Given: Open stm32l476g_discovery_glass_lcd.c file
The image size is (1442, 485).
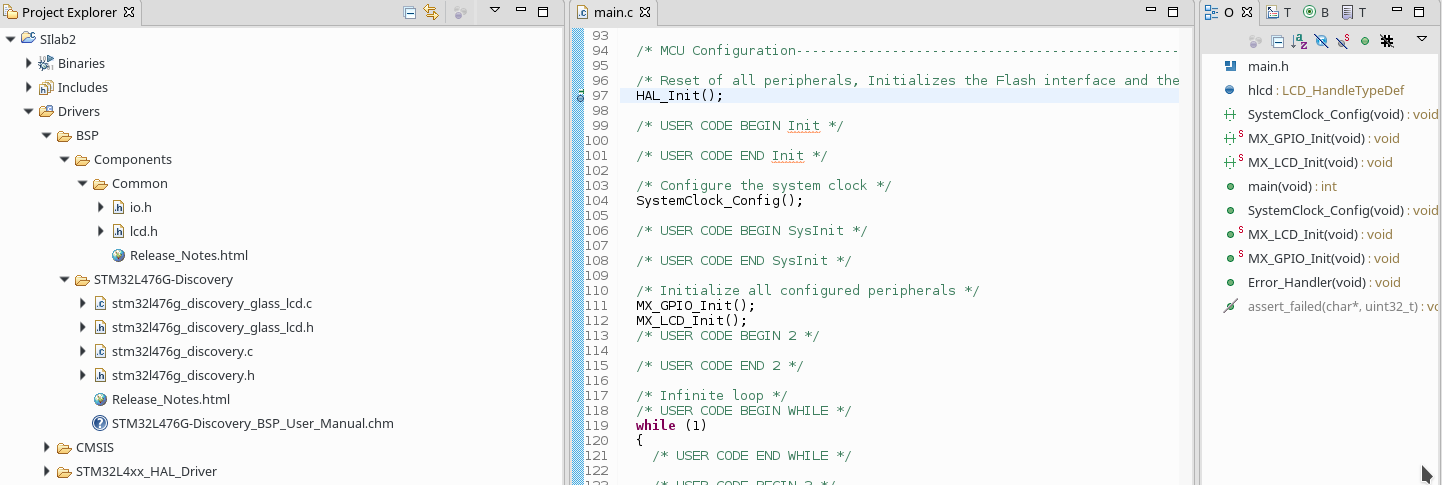Looking at the screenshot, I should (211, 303).
